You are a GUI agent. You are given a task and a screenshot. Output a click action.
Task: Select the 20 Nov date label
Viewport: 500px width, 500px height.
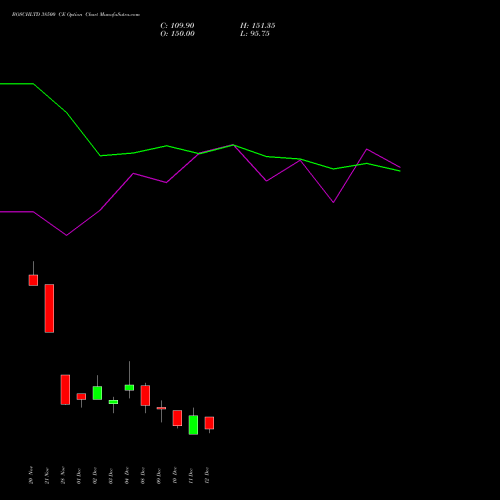coord(31,475)
